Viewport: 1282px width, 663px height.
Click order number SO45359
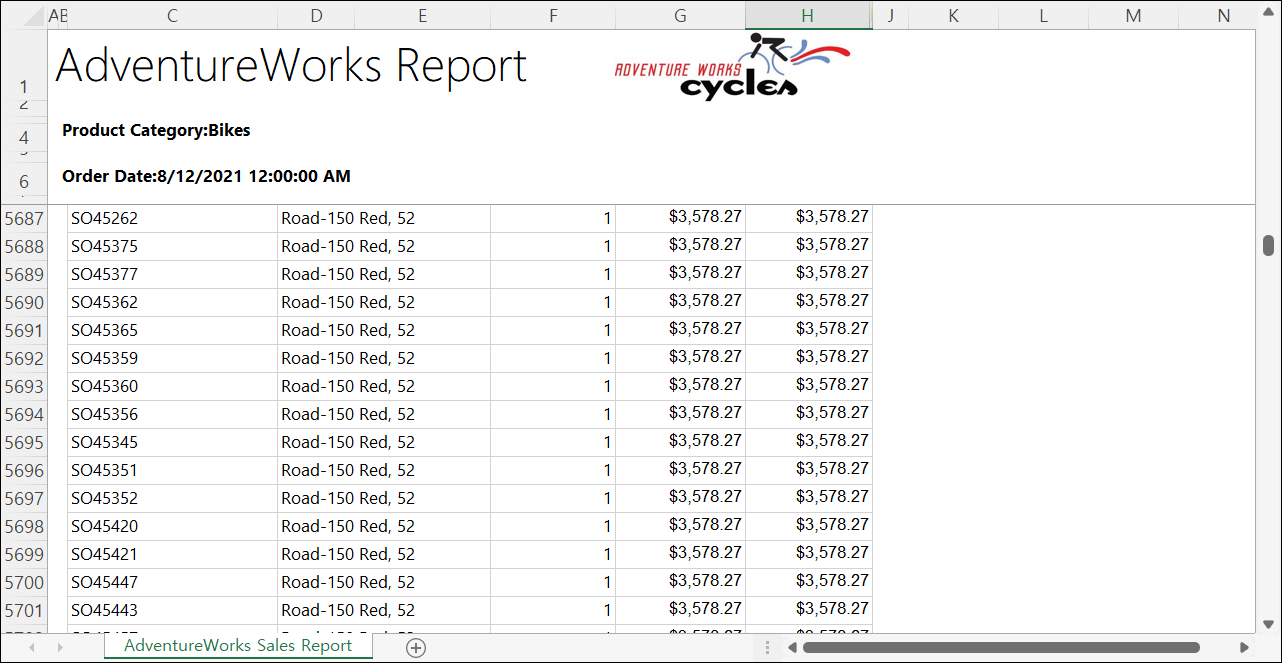coord(172,358)
